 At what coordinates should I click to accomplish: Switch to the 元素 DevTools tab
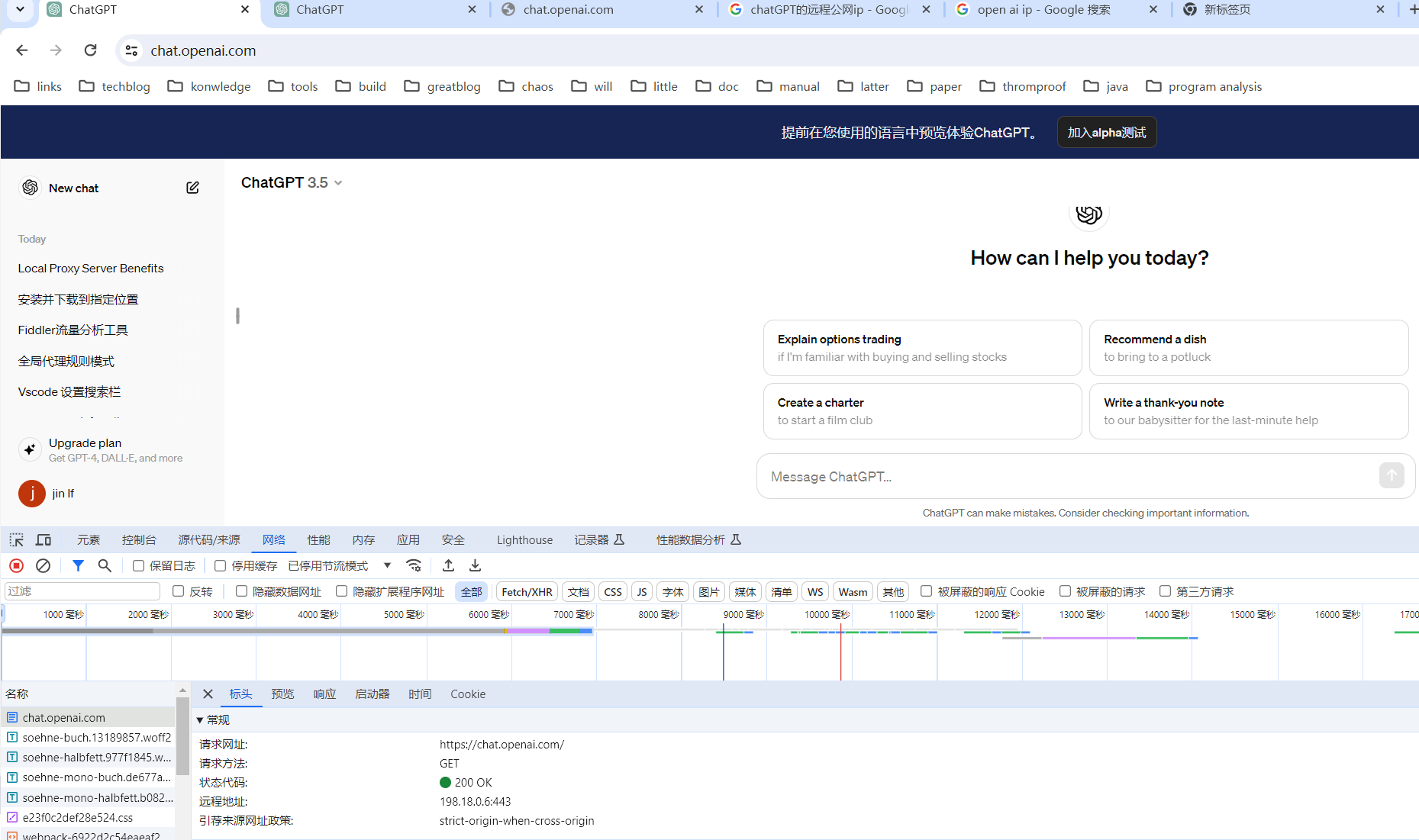pos(89,540)
